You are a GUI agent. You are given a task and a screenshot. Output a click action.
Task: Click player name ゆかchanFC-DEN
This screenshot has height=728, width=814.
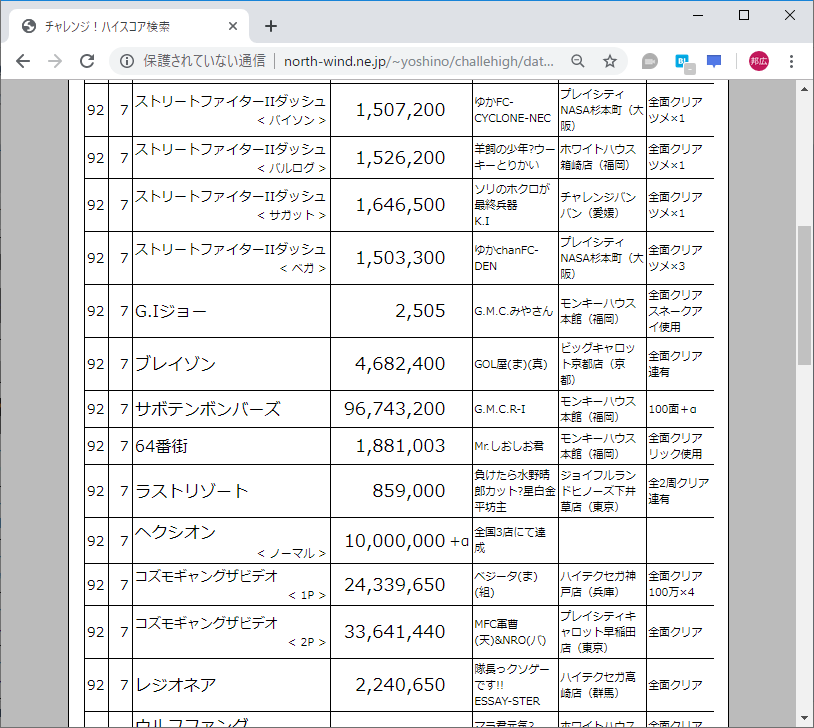[506, 258]
